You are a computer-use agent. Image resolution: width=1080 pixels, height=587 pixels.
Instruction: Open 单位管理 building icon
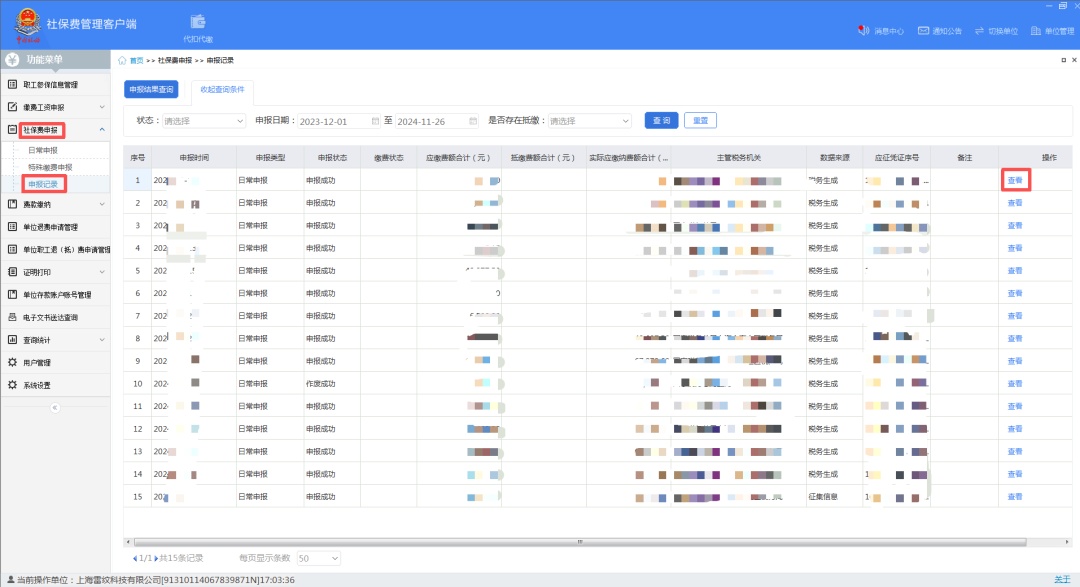click(x=1036, y=31)
